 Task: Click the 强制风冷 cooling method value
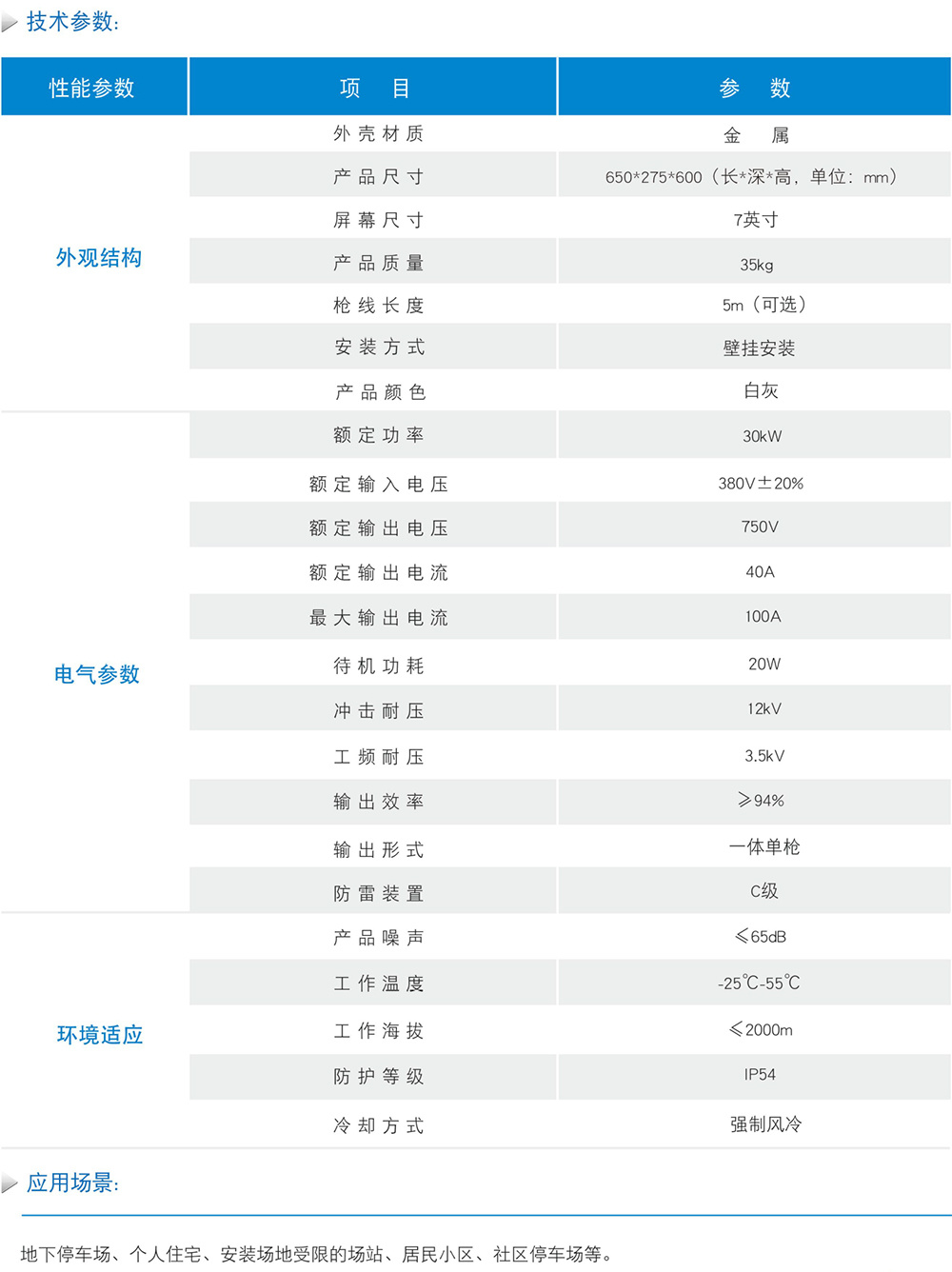(765, 1124)
